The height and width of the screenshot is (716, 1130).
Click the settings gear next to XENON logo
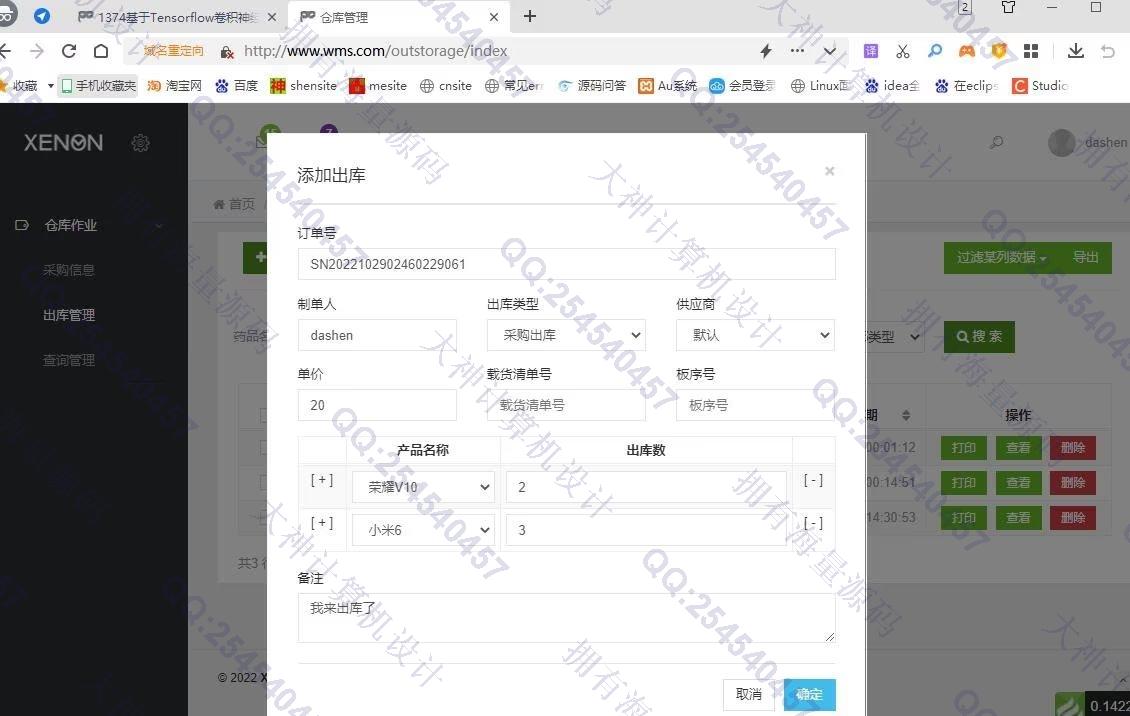pyautogui.click(x=141, y=143)
